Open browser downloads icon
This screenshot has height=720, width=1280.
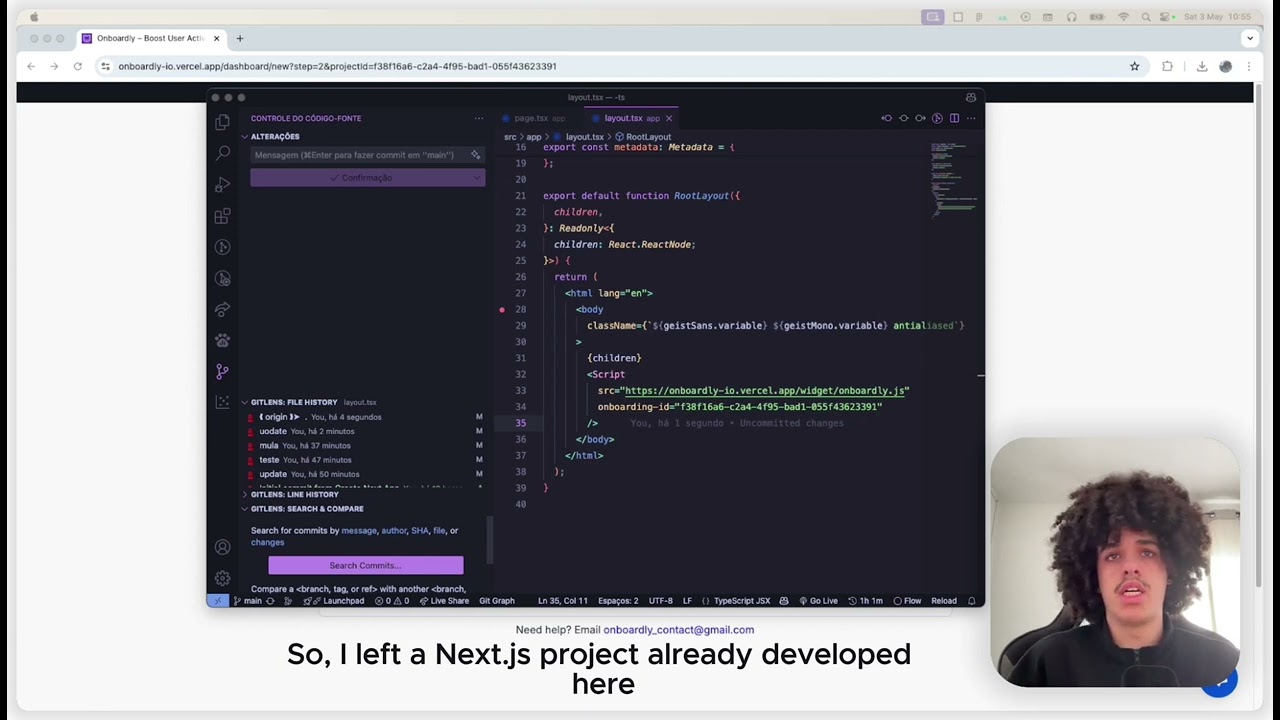pos(1201,66)
